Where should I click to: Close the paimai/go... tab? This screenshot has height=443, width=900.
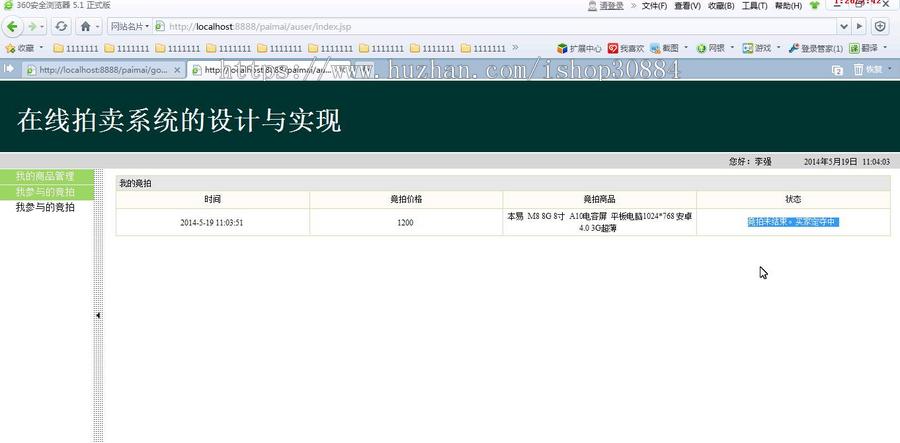tap(177, 70)
